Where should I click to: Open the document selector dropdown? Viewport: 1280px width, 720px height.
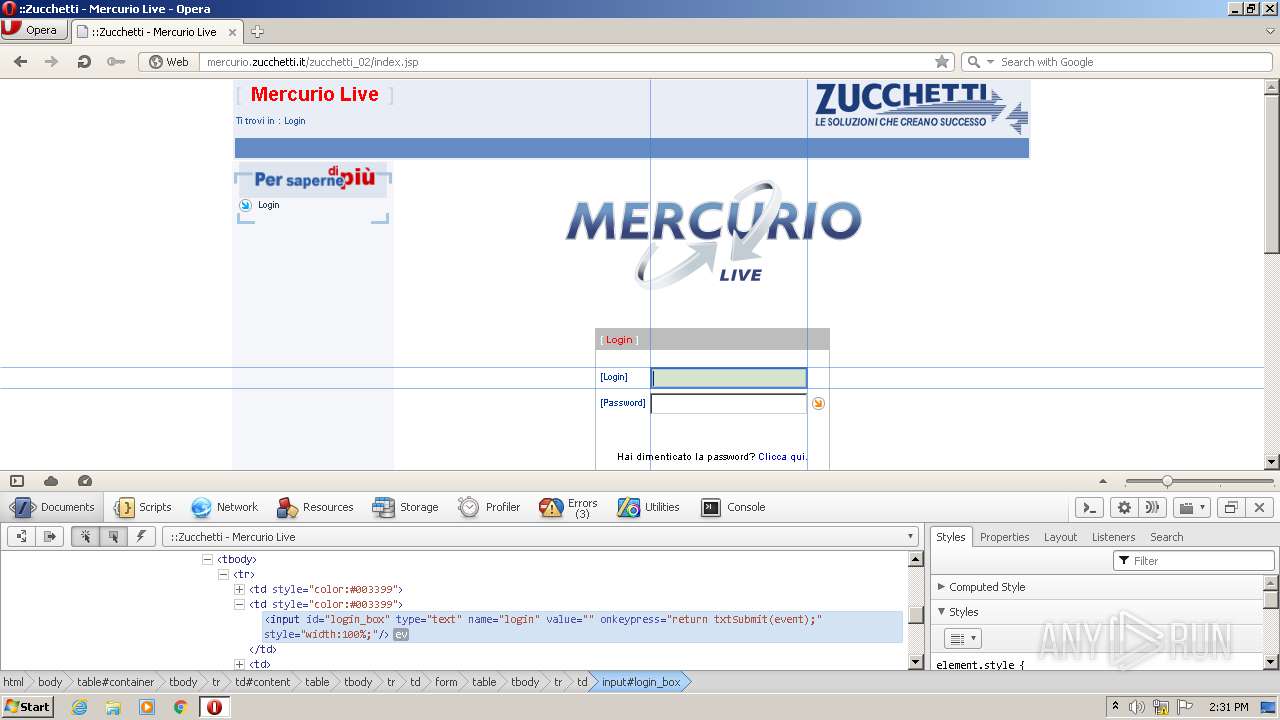tap(540, 537)
